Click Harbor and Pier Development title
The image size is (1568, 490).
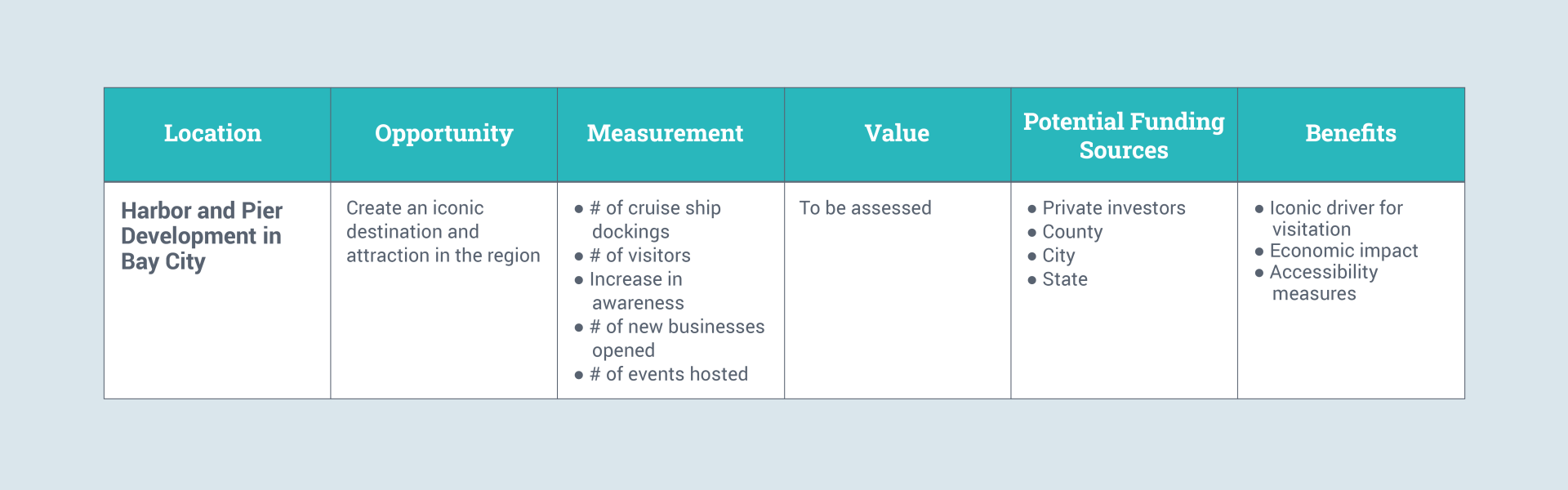202,235
